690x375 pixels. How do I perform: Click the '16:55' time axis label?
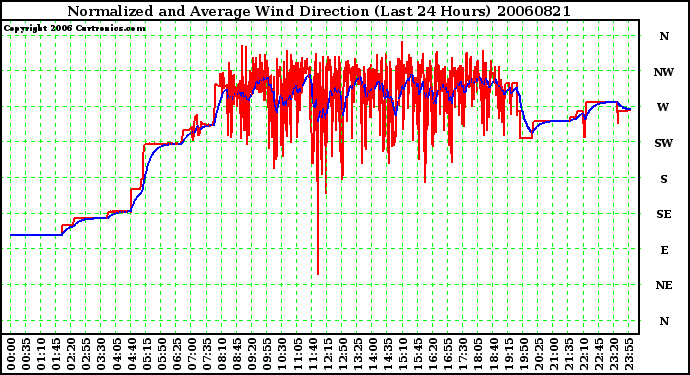(448, 354)
